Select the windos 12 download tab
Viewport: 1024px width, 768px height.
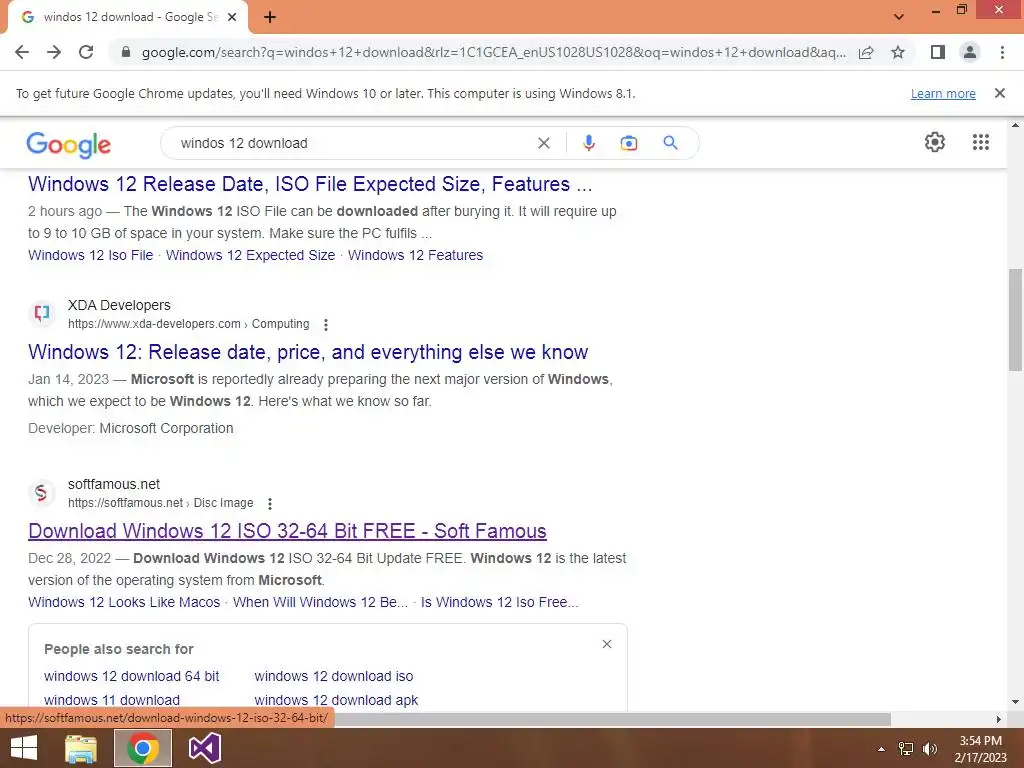point(128,17)
